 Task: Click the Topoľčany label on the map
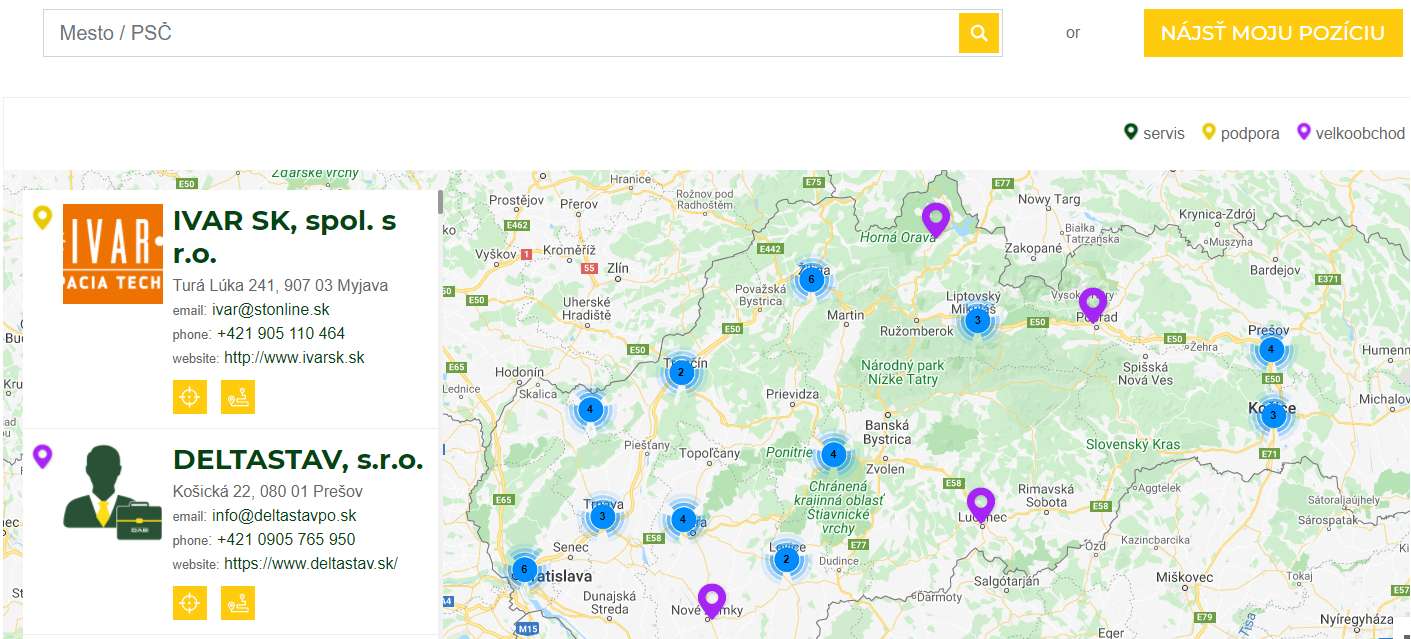(710, 453)
